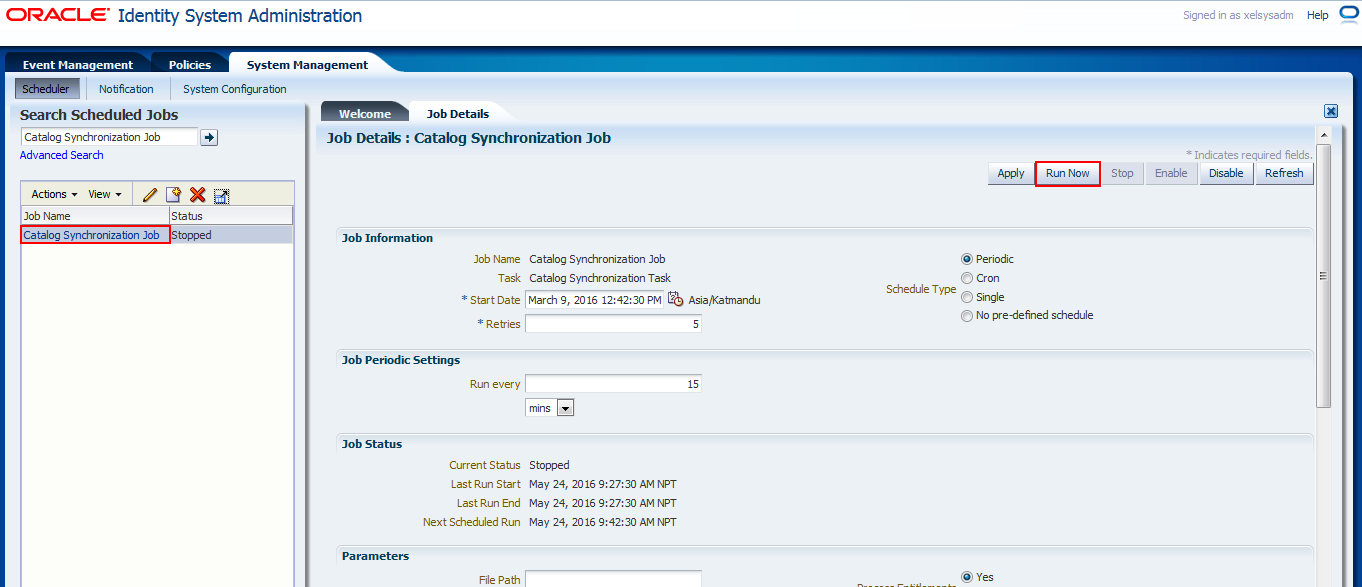Click the File Path input field
Viewport: 1362px width, 587px height.
pyautogui.click(x=613, y=579)
